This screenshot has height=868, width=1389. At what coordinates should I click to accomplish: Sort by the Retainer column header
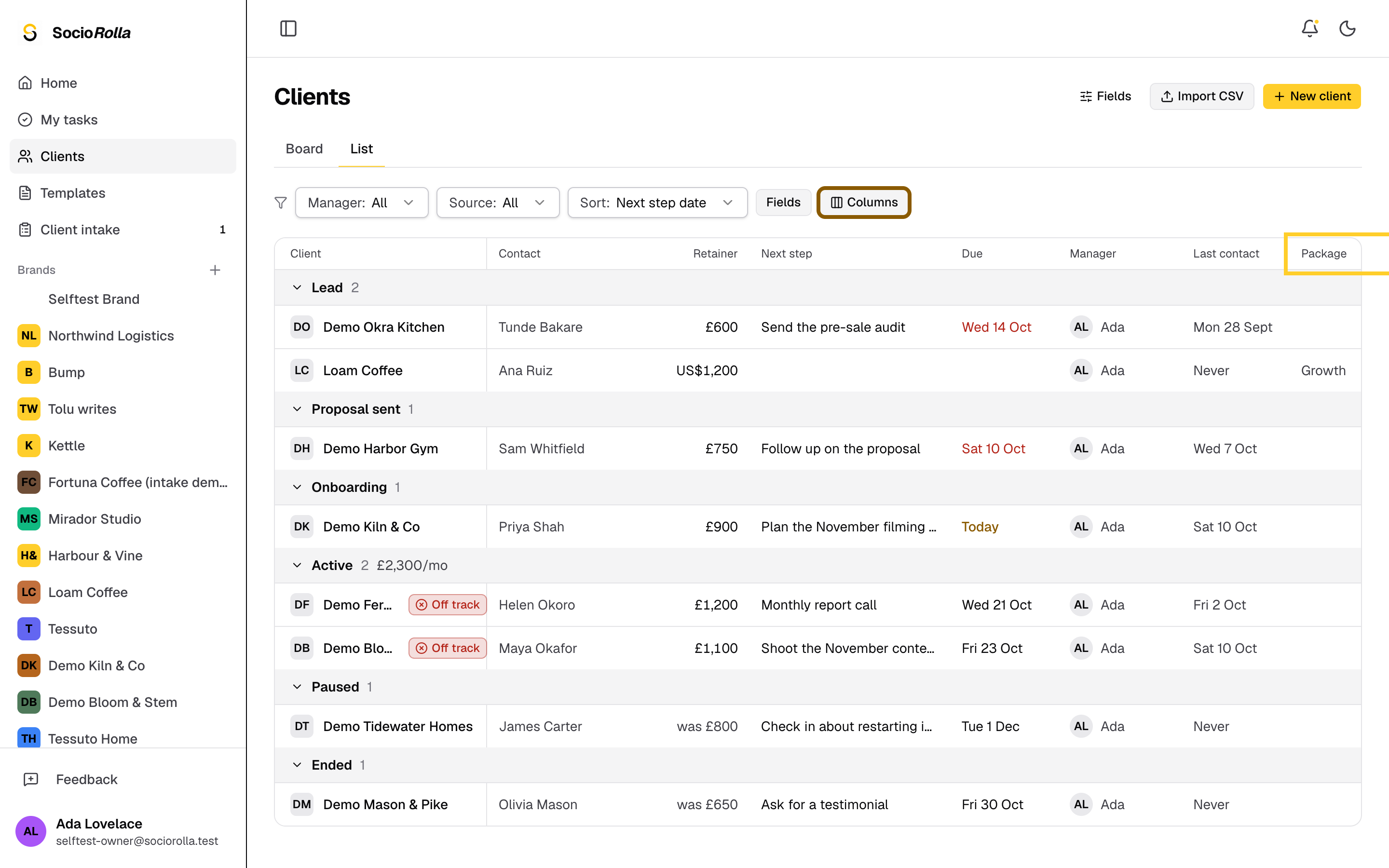click(x=715, y=254)
